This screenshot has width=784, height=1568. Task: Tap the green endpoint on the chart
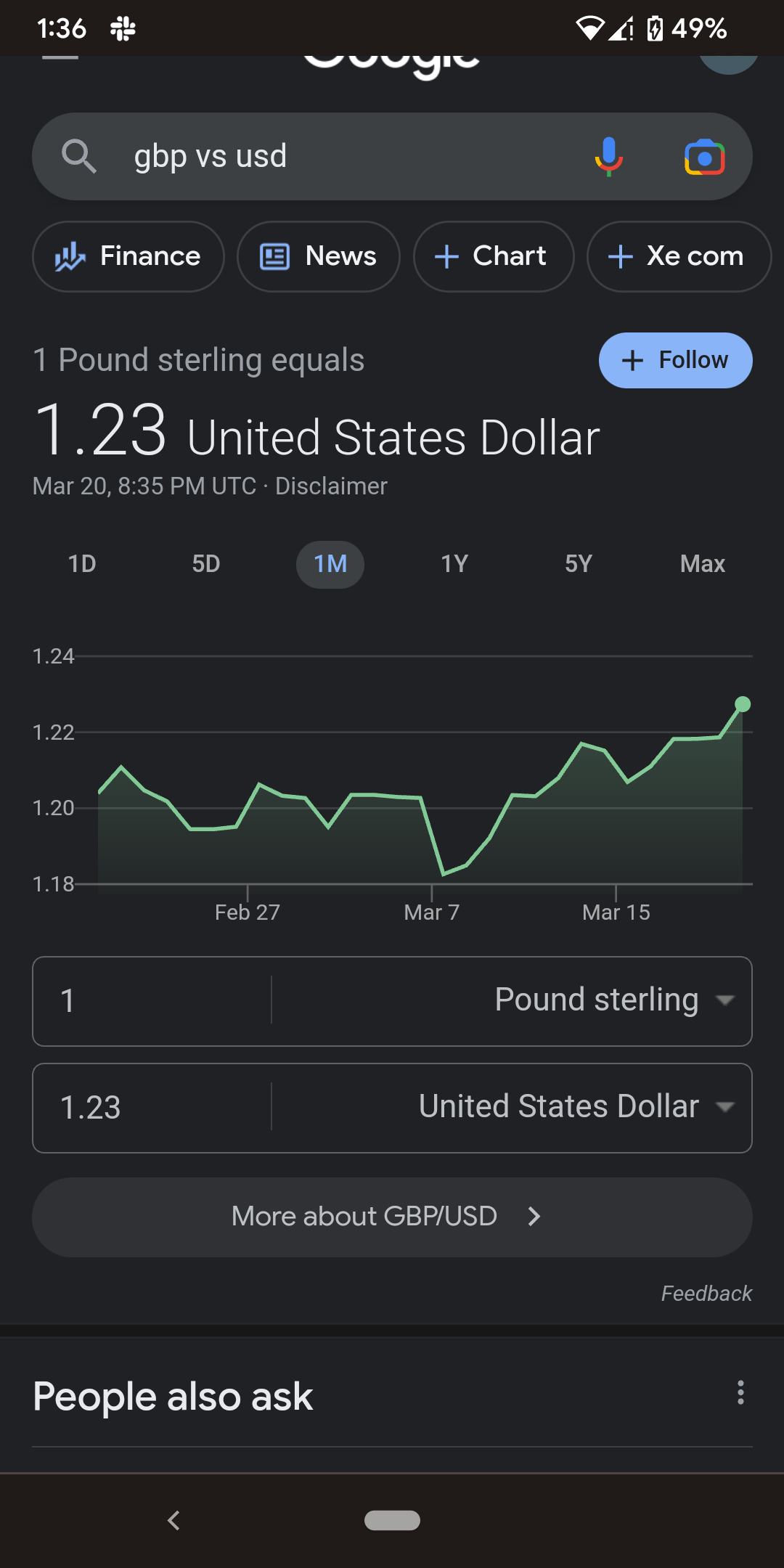(742, 704)
